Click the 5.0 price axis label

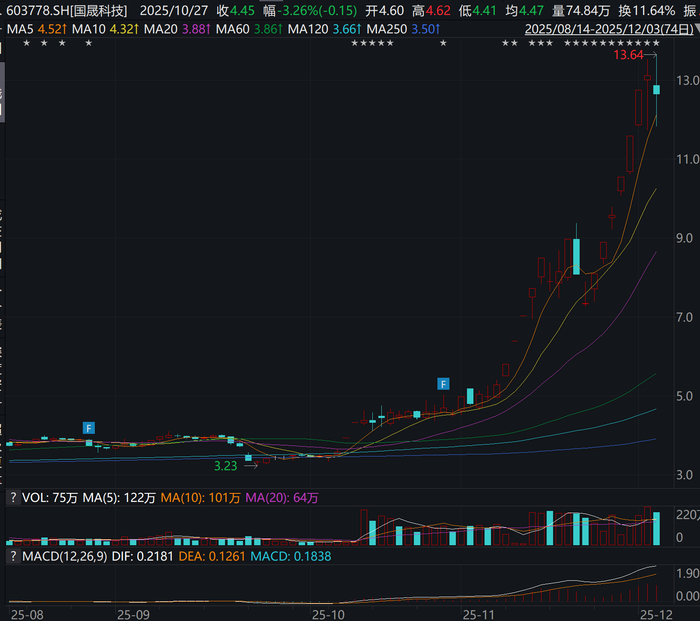(684, 396)
